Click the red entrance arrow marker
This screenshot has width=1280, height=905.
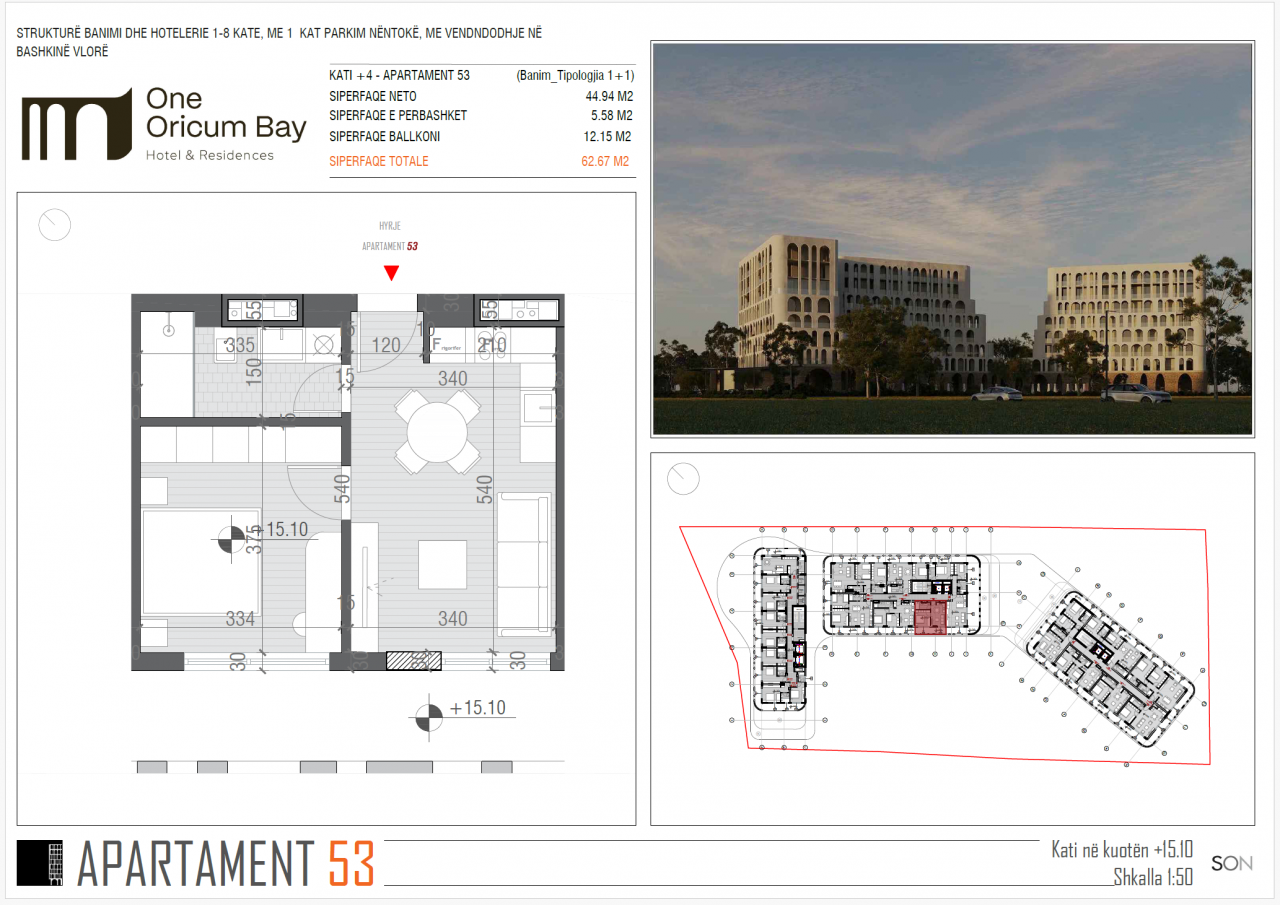[392, 273]
